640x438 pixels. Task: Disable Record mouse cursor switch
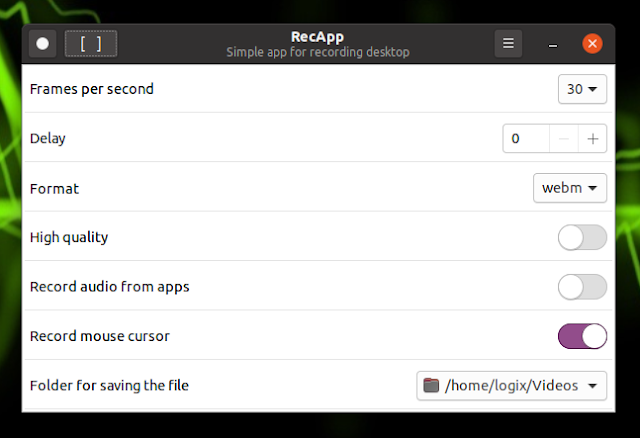pyautogui.click(x=582, y=336)
